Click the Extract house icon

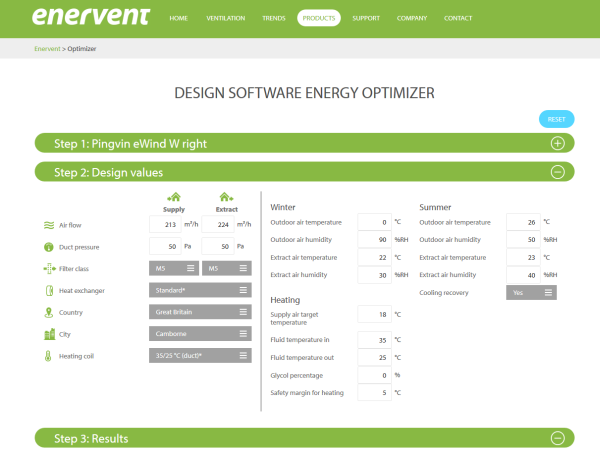227,197
